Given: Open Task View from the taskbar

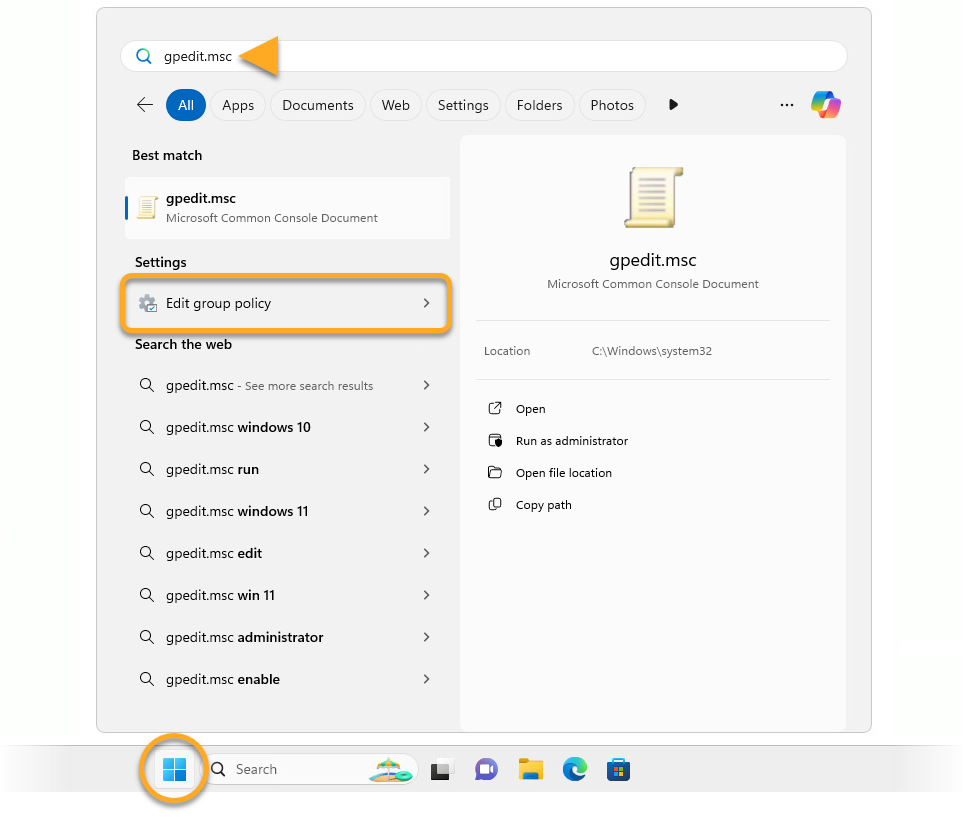Looking at the screenshot, I should pyautogui.click(x=441, y=770).
